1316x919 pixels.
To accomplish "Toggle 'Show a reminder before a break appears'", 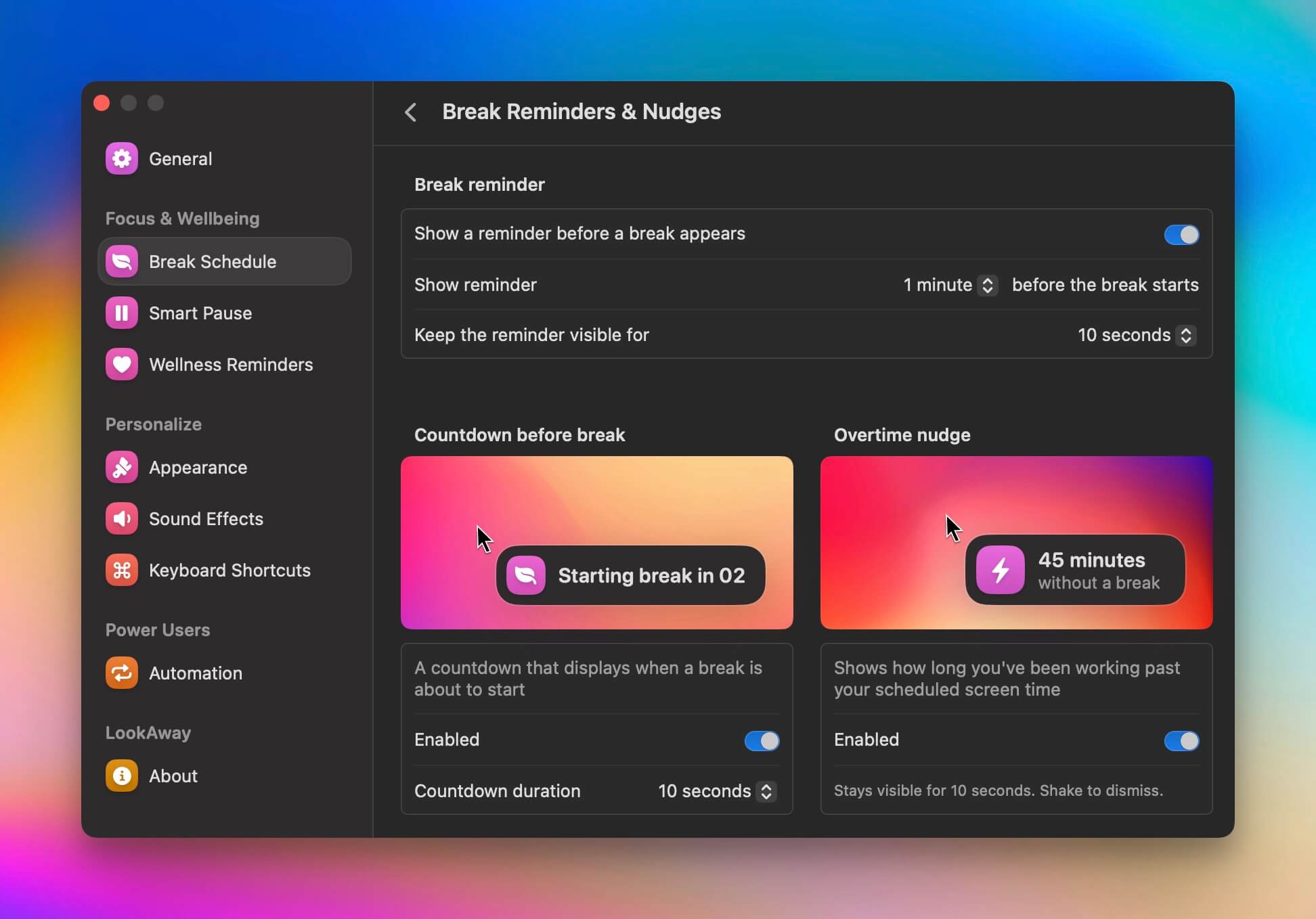I will click(1180, 235).
